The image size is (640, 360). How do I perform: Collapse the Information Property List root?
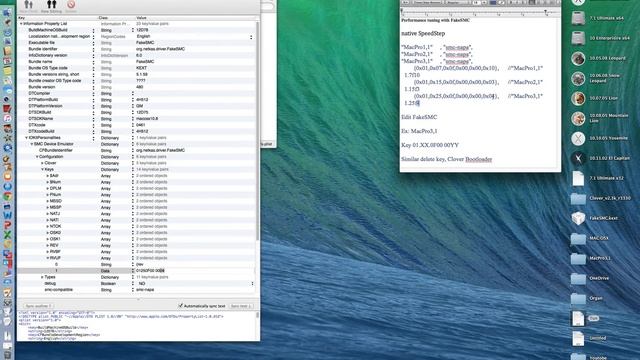tap(21, 24)
